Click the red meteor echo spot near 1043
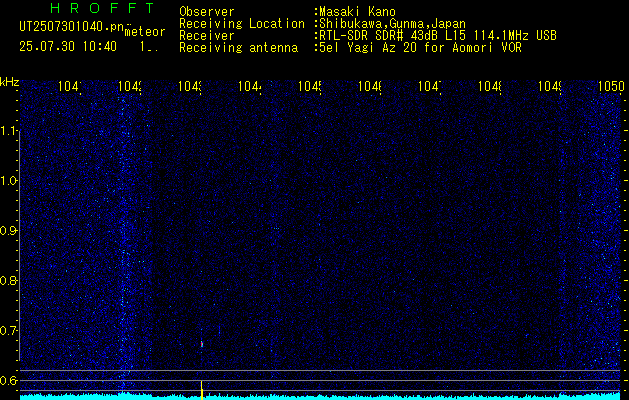 (x=202, y=344)
